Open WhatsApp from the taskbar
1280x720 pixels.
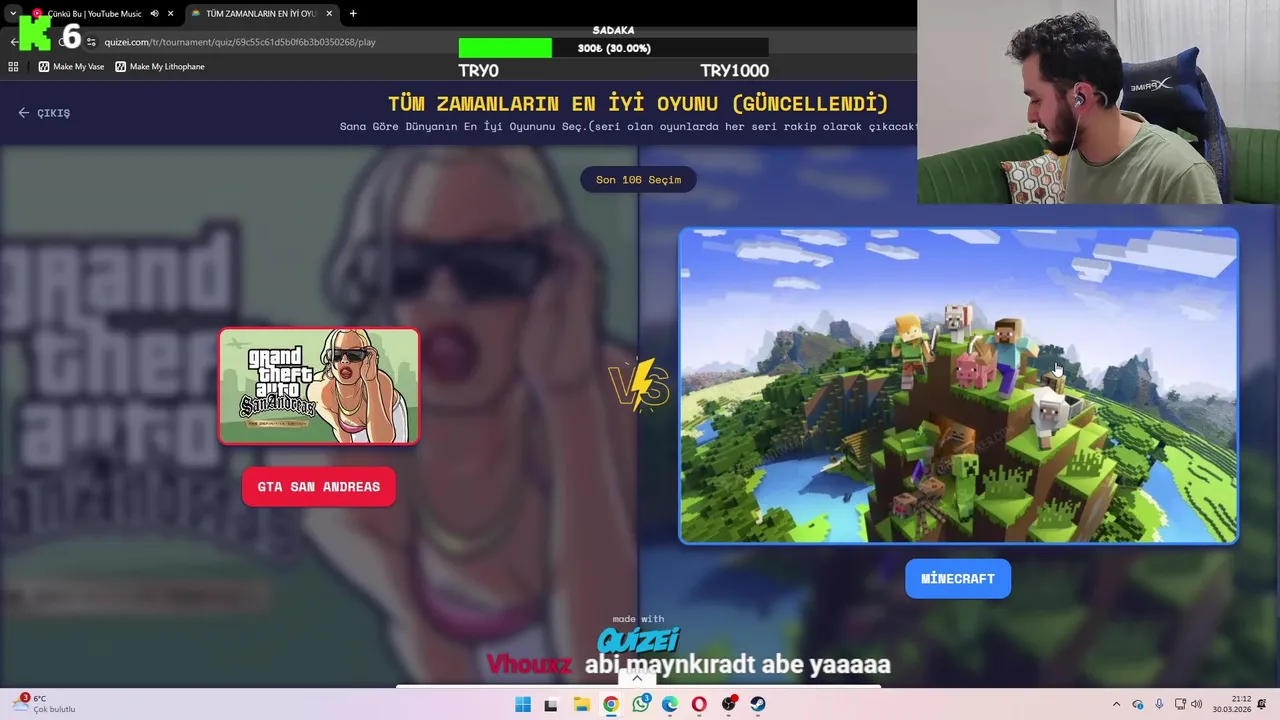(x=641, y=705)
